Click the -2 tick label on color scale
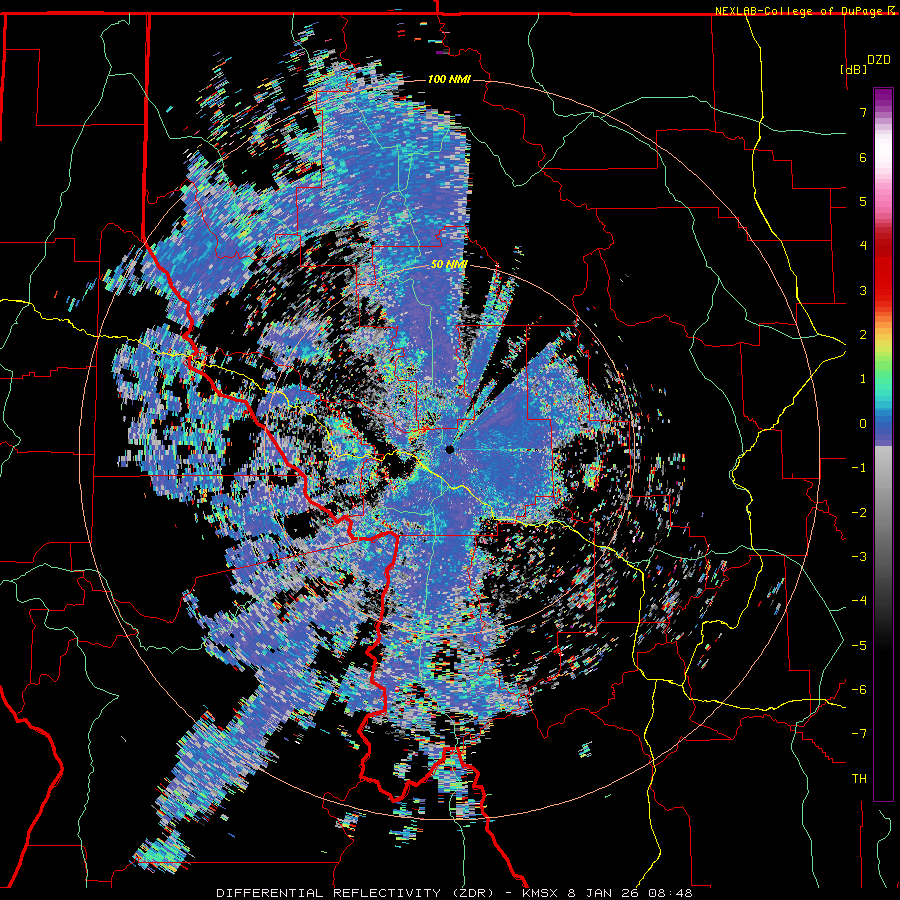Viewport: 900px width, 900px height. (859, 513)
